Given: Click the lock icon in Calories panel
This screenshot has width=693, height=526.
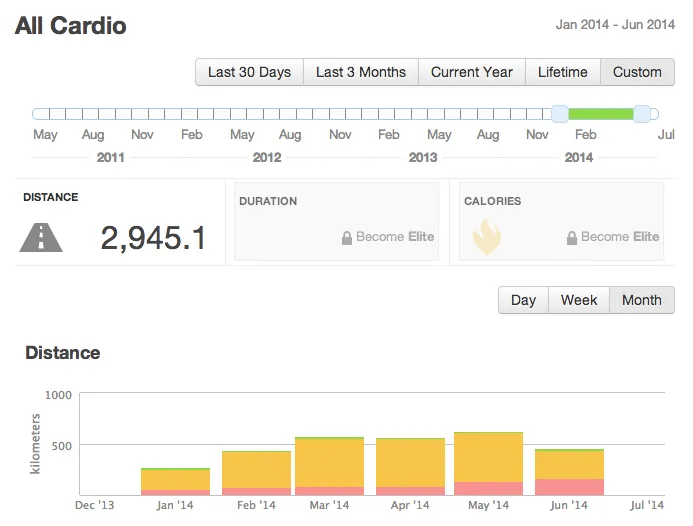Looking at the screenshot, I should tap(572, 238).
